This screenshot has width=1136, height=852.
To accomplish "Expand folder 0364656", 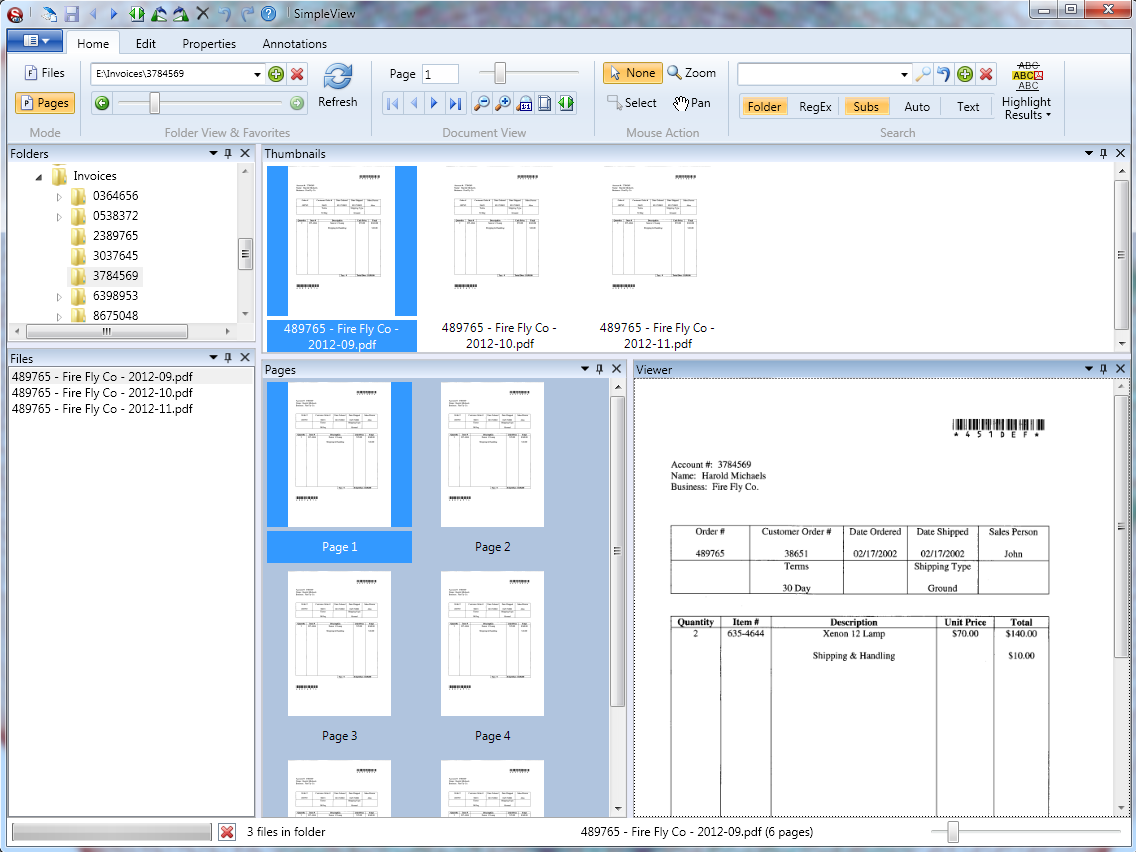I will pyautogui.click(x=59, y=196).
